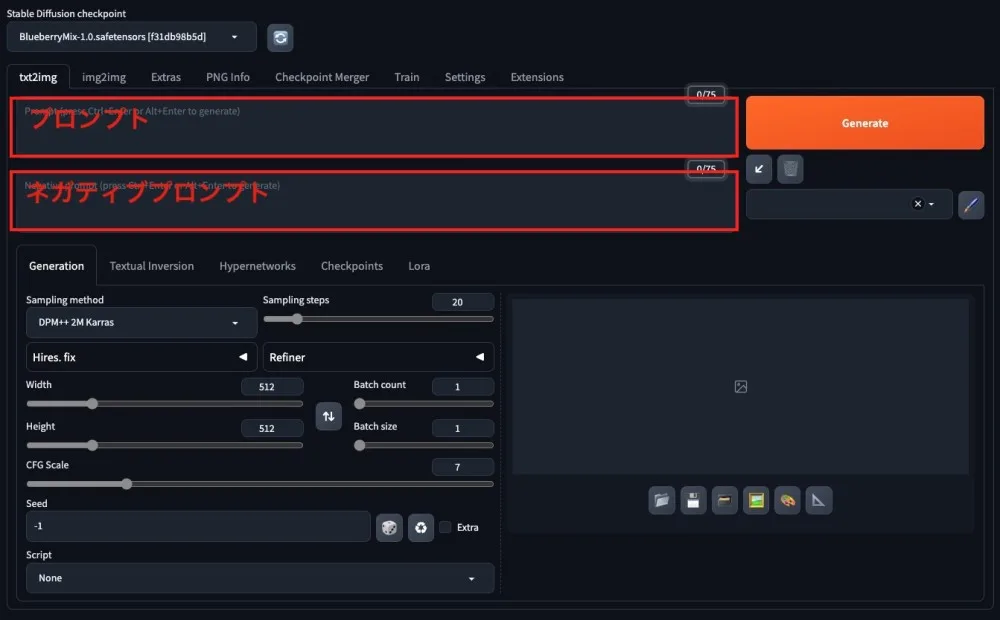Open the Extensions tab
The height and width of the screenshot is (620, 1000).
click(x=537, y=77)
